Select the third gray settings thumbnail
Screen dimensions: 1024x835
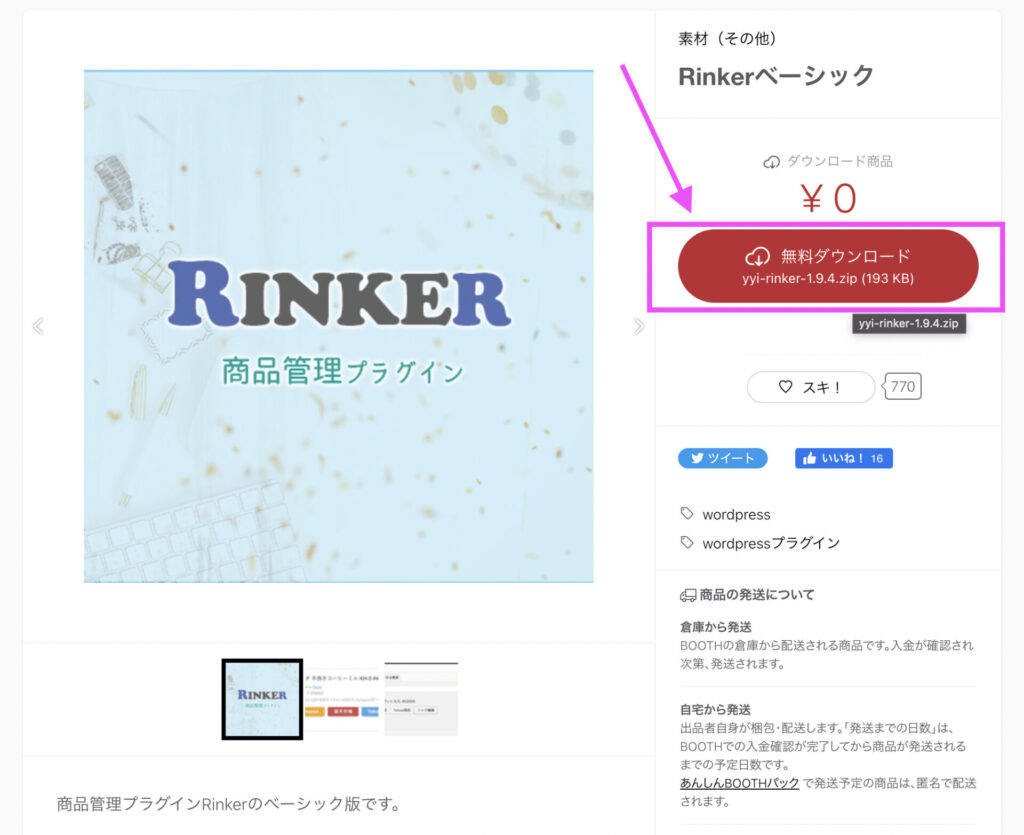click(421, 699)
